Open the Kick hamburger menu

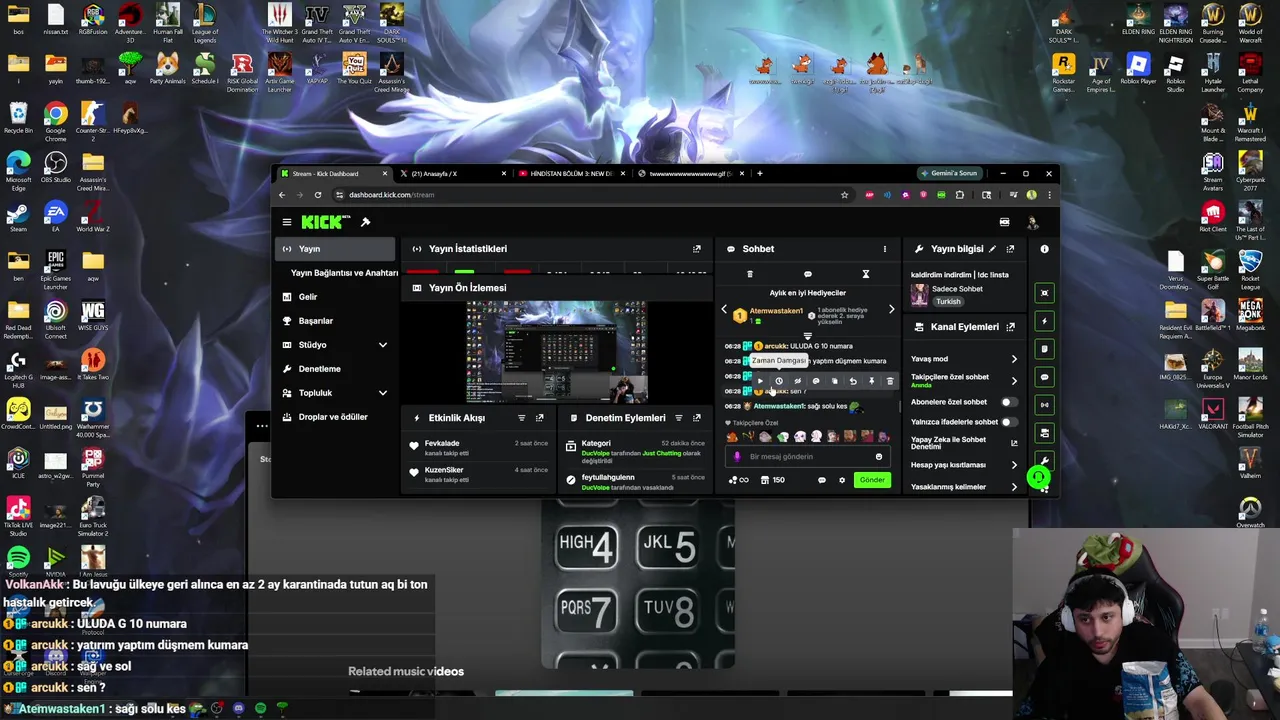[x=287, y=222]
